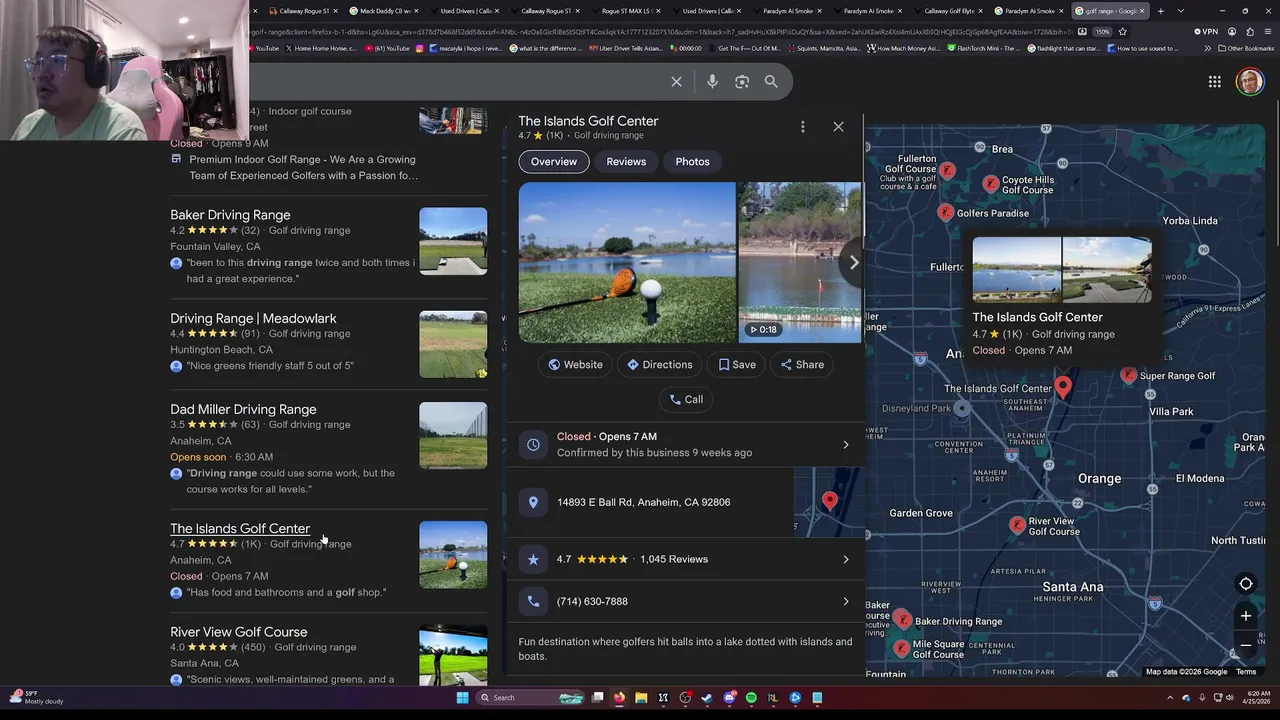Screen dimensions: 1280x720
Task: Open the Google account profile avatar
Action: (1249, 82)
